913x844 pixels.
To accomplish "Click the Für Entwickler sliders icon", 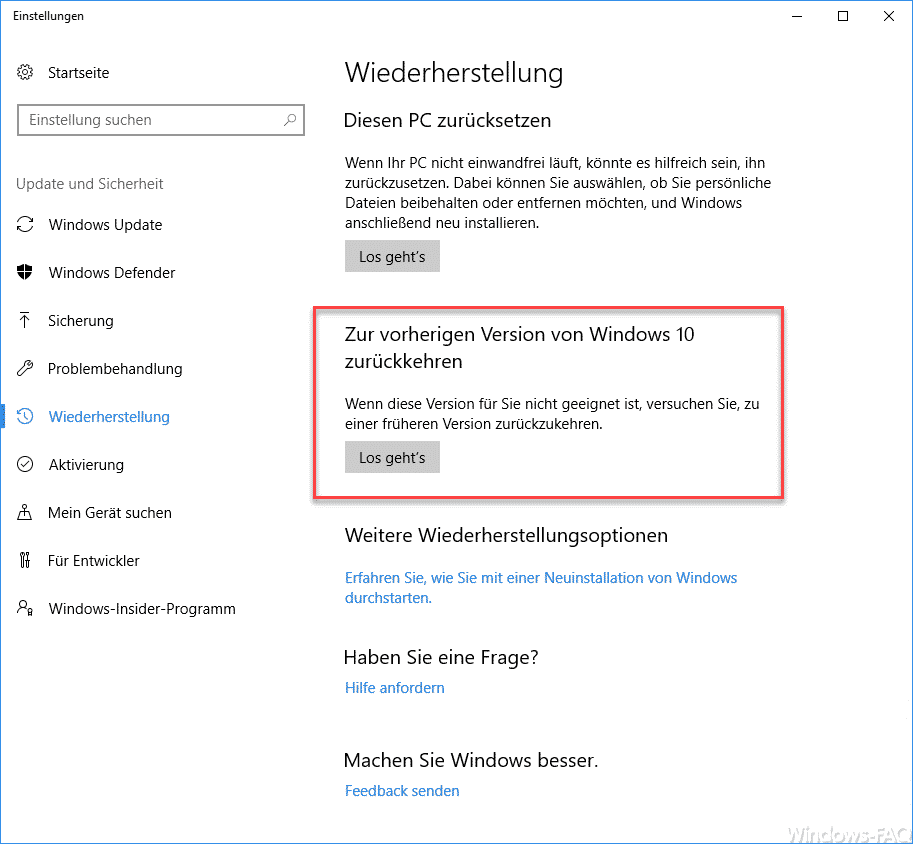I will click(x=25, y=561).
